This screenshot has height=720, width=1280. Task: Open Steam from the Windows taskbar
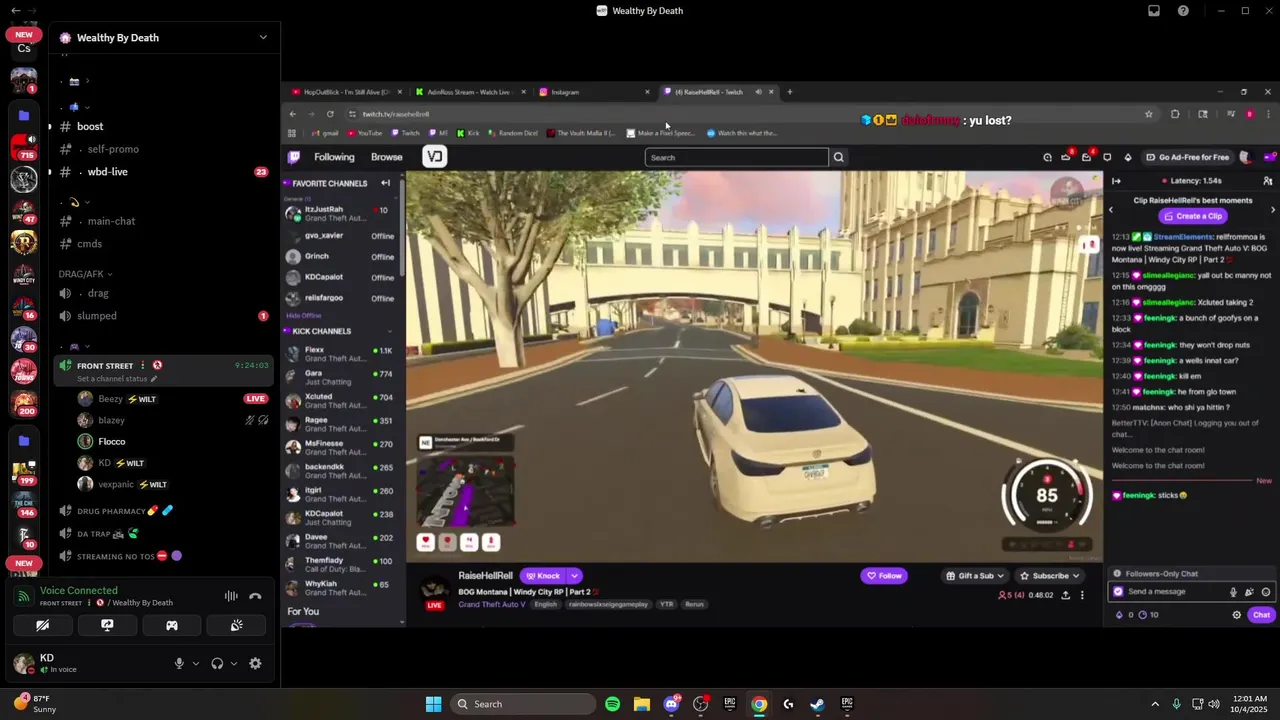coord(817,704)
